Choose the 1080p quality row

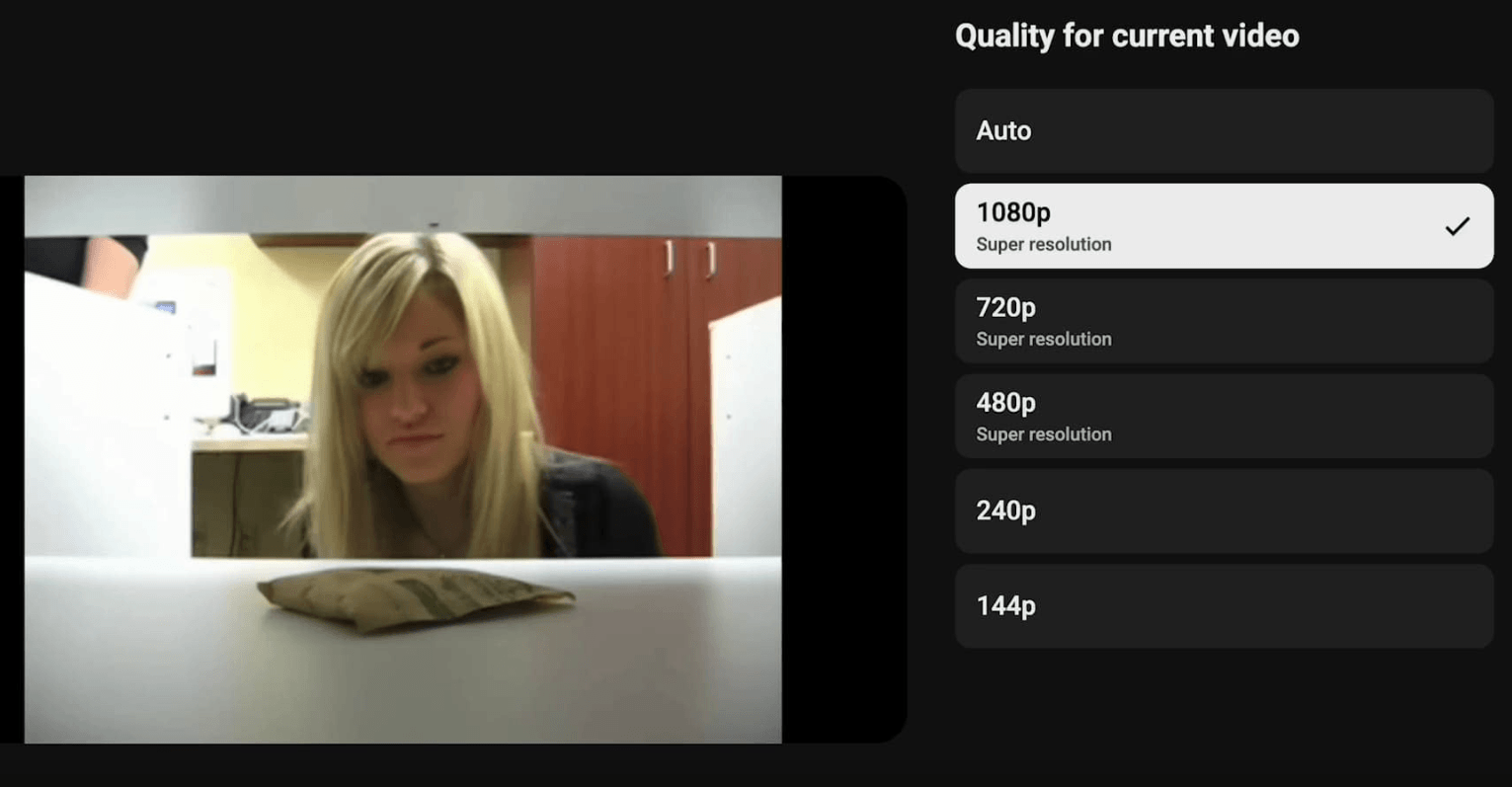1223,226
